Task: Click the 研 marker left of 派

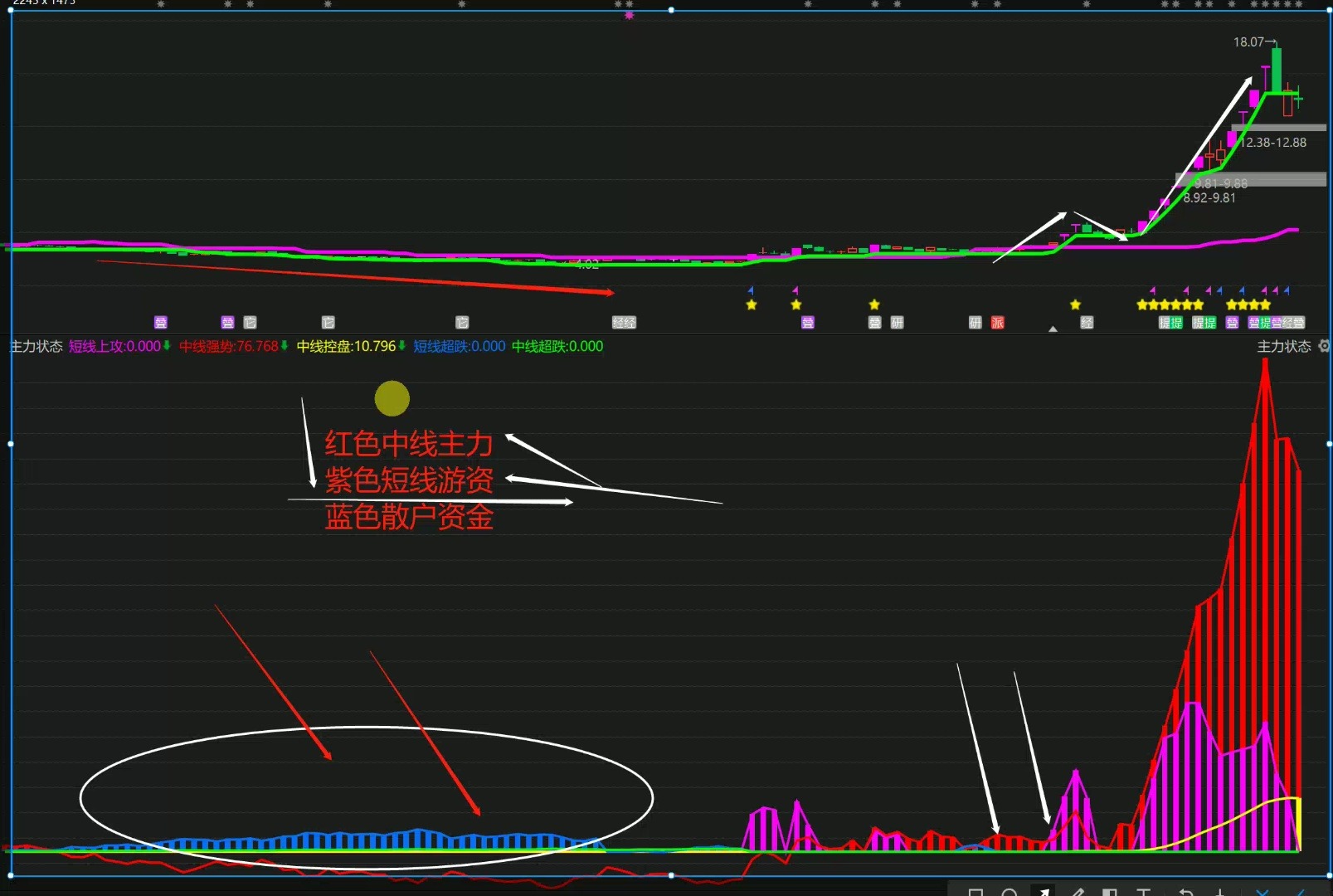Action: (975, 322)
